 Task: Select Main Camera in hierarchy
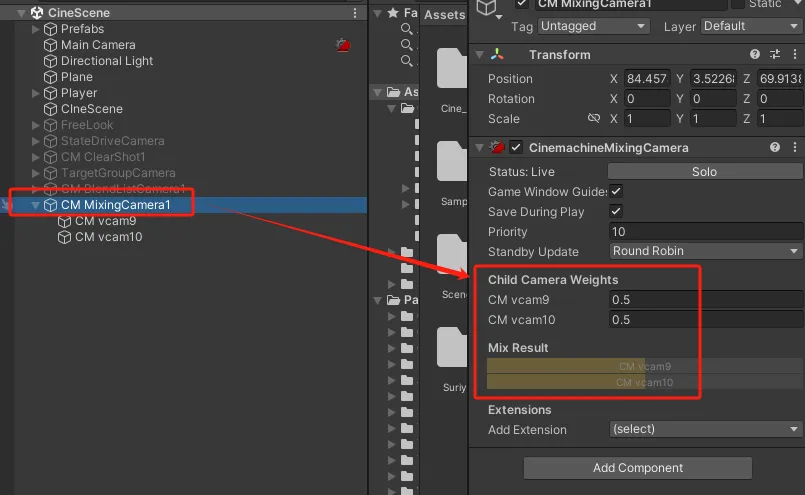(98, 45)
